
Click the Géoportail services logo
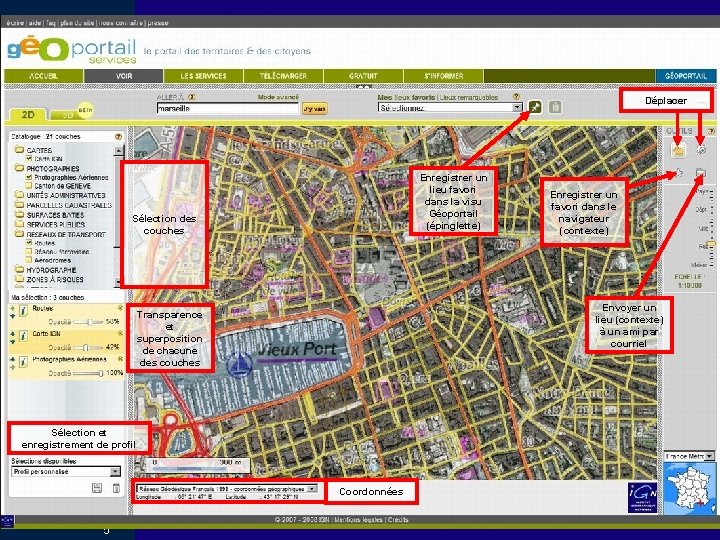click(x=72, y=50)
